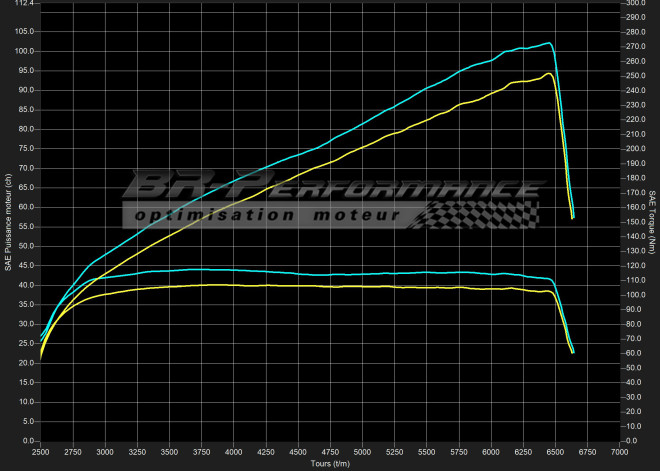The height and width of the screenshot is (471, 660).
Task: Click the 150.0 value on torque axis
Action: click(x=635, y=222)
